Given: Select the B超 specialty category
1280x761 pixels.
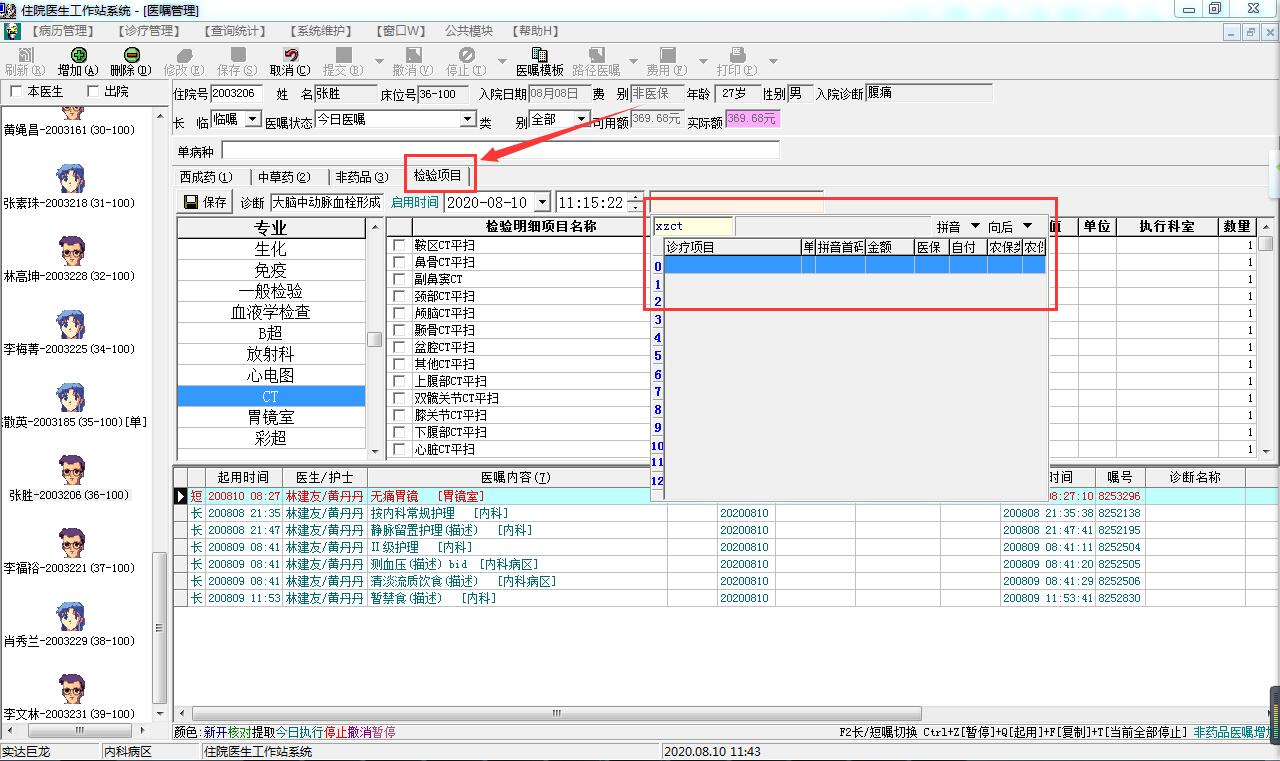Looking at the screenshot, I should pyautogui.click(x=271, y=333).
